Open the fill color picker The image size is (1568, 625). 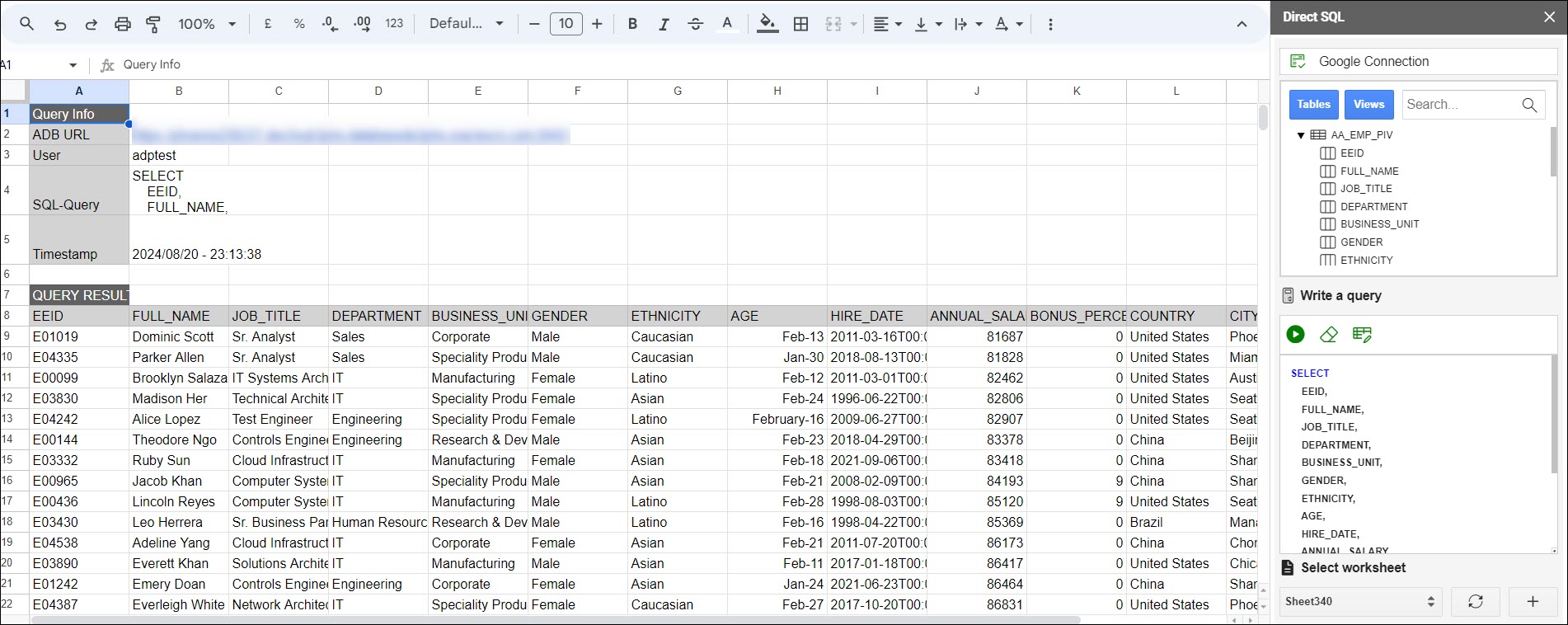pyautogui.click(x=768, y=24)
